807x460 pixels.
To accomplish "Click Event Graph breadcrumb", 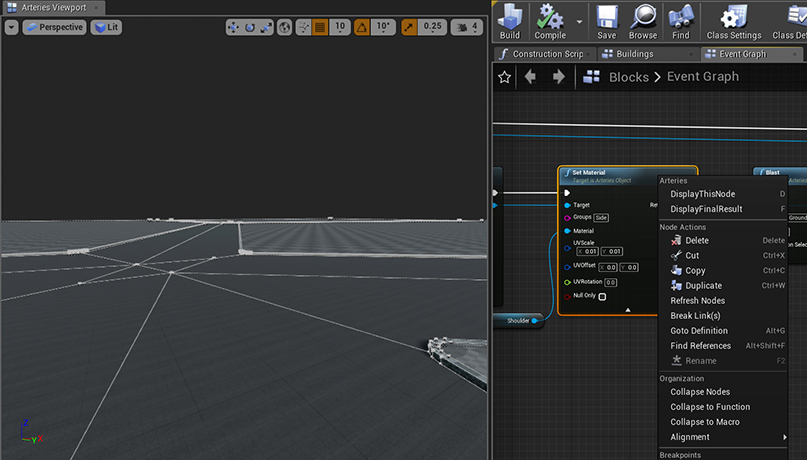I will [703, 77].
